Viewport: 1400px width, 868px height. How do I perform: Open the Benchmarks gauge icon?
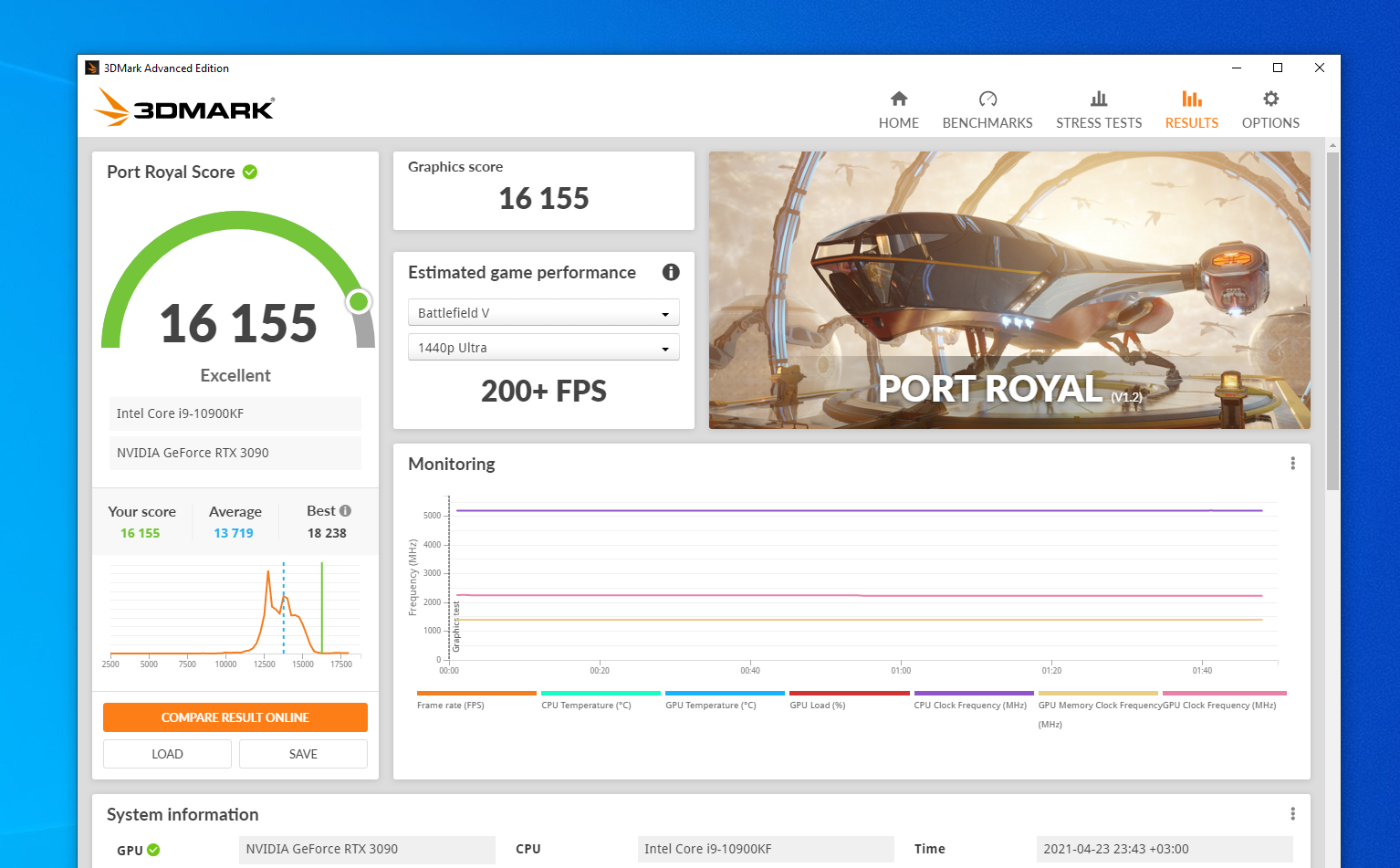tap(987, 99)
